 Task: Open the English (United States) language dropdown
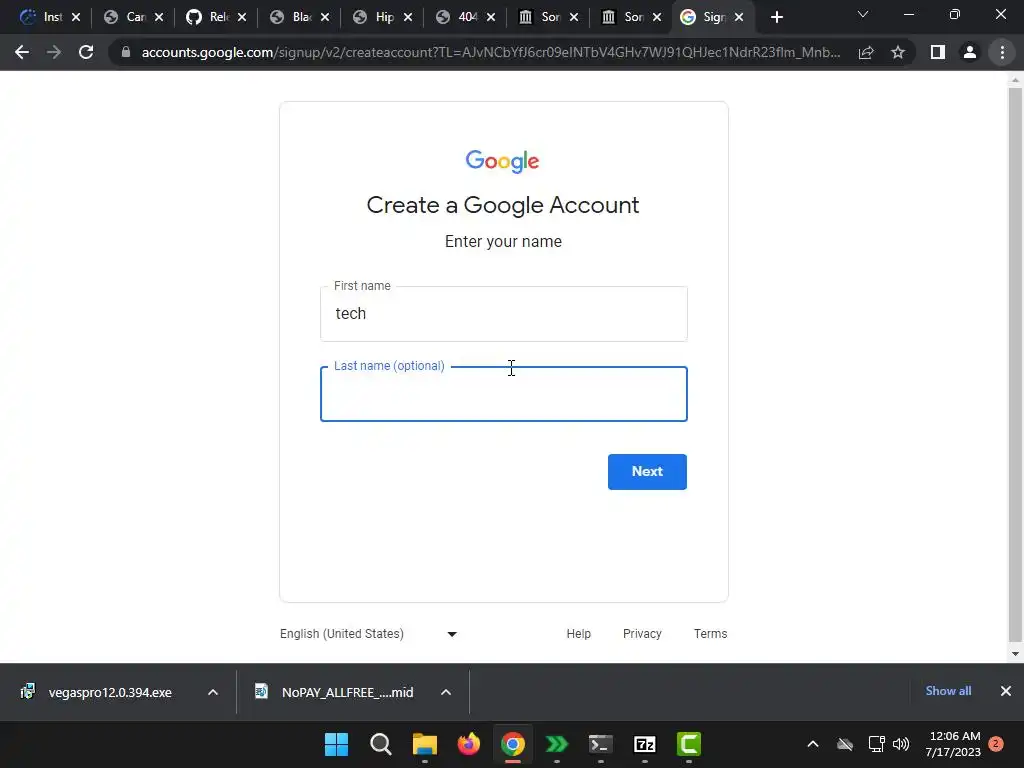point(368,633)
